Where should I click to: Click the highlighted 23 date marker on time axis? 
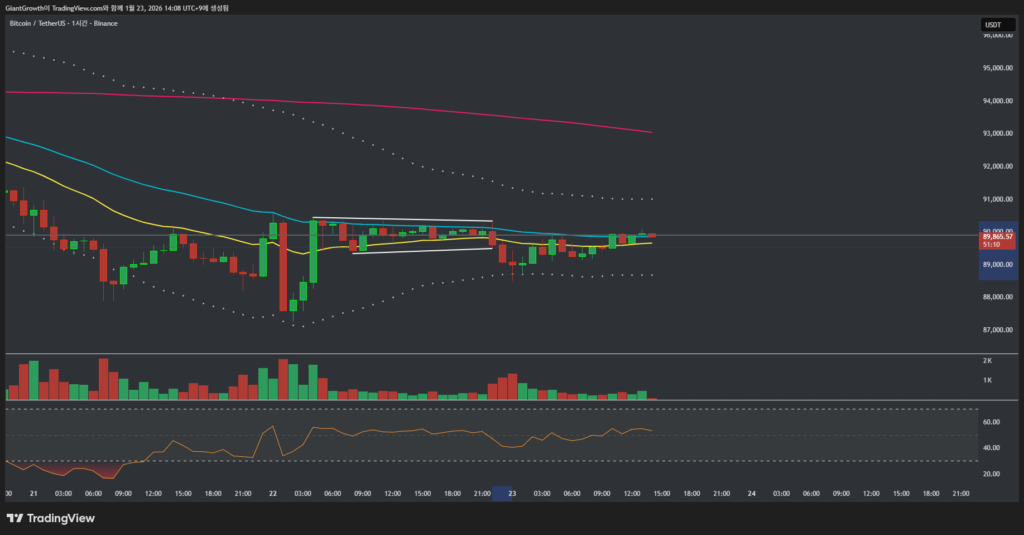point(512,493)
